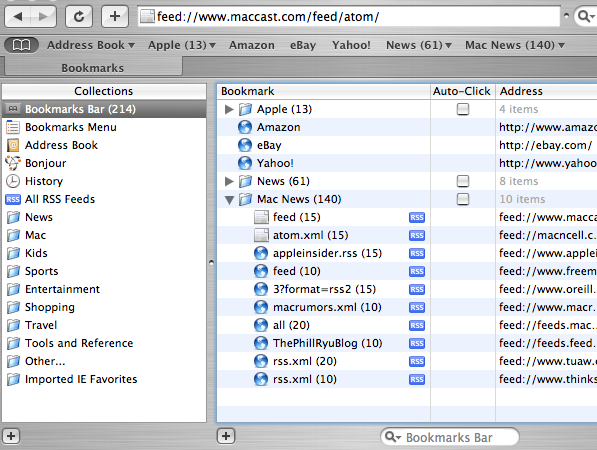Click the Bookmarks tab

click(93, 67)
